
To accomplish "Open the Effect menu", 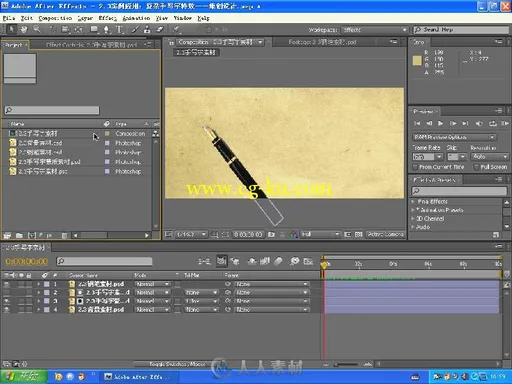I will pos(108,18).
